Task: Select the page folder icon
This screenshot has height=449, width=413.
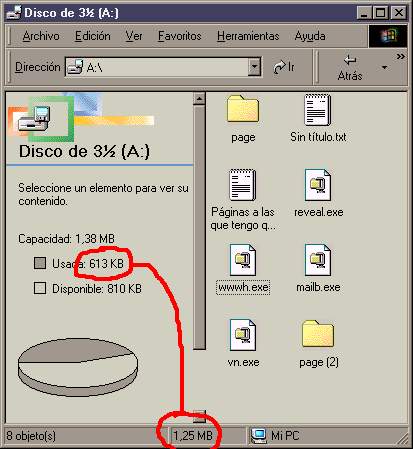Action: coord(243,109)
